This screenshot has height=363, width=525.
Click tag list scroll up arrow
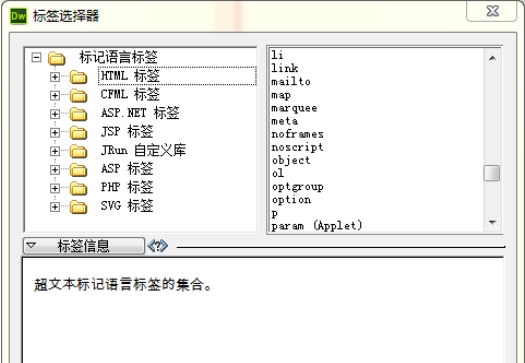[492, 58]
